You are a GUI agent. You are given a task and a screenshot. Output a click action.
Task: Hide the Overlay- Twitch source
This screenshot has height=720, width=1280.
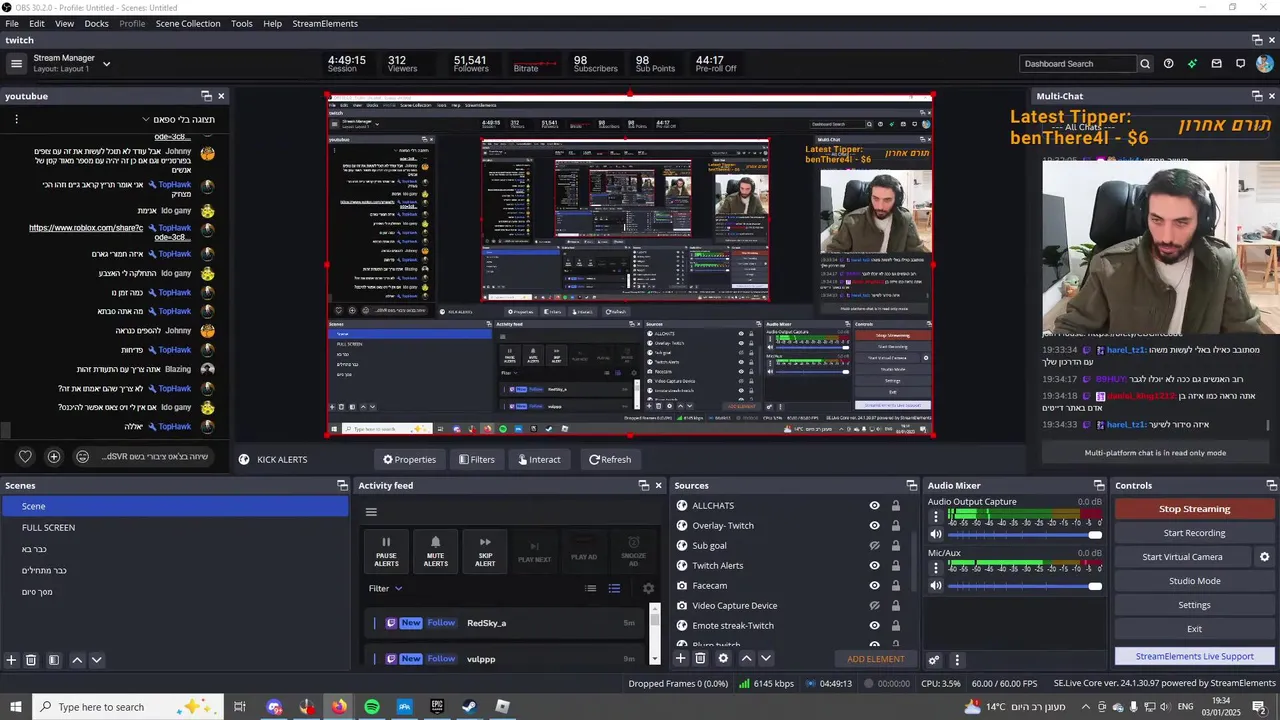click(x=875, y=526)
